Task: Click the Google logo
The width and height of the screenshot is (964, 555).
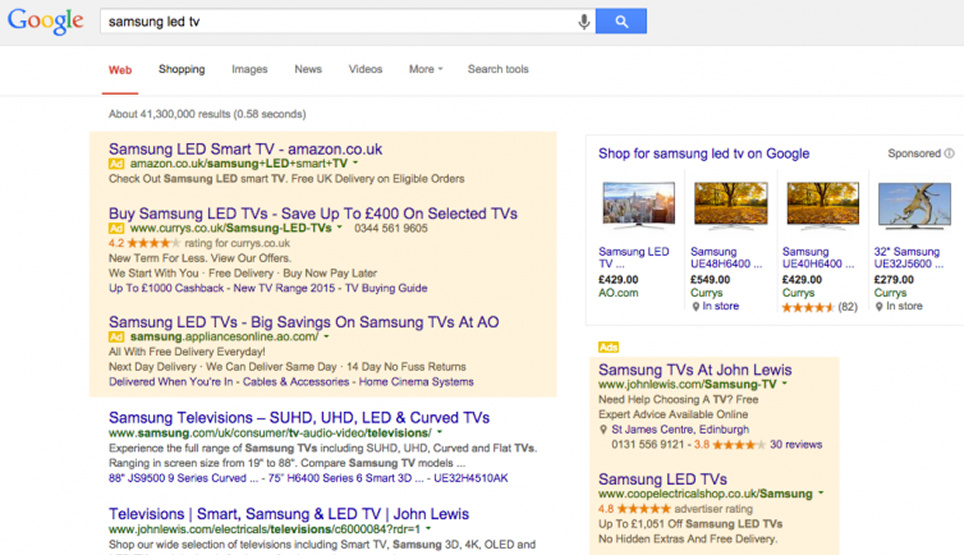Action: coord(45,22)
